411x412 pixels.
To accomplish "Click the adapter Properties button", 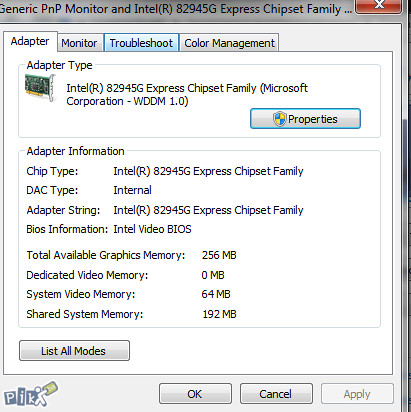I will pyautogui.click(x=305, y=119).
